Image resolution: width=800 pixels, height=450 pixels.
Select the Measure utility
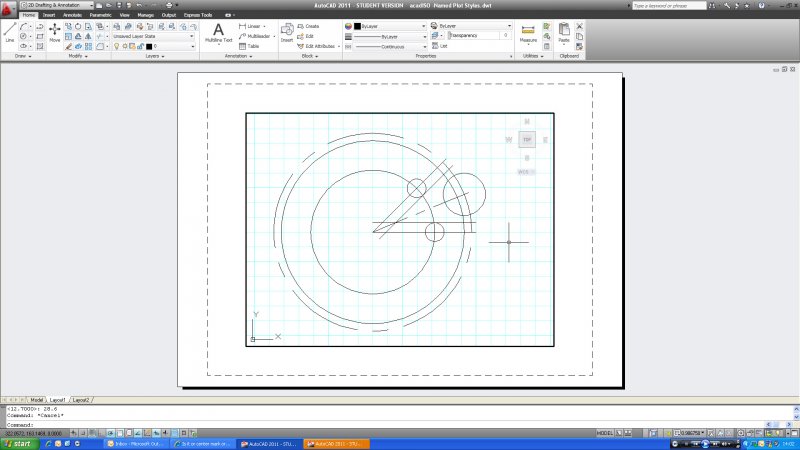(528, 32)
